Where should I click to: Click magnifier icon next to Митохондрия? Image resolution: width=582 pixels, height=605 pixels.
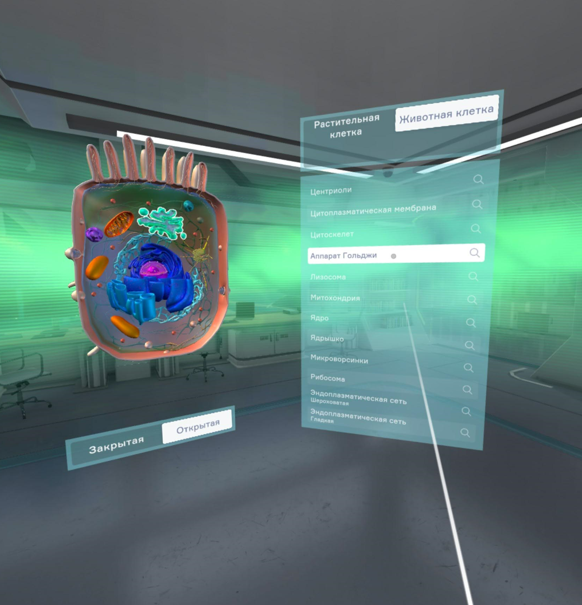pyautogui.click(x=472, y=300)
